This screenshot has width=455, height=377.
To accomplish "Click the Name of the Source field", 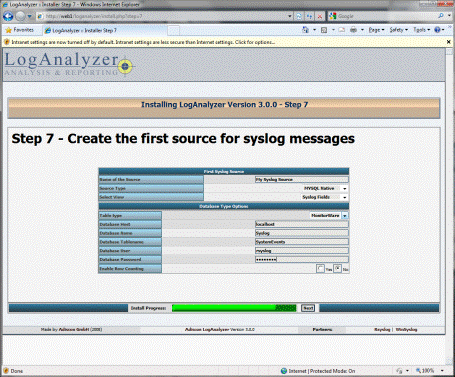I will point(302,180).
